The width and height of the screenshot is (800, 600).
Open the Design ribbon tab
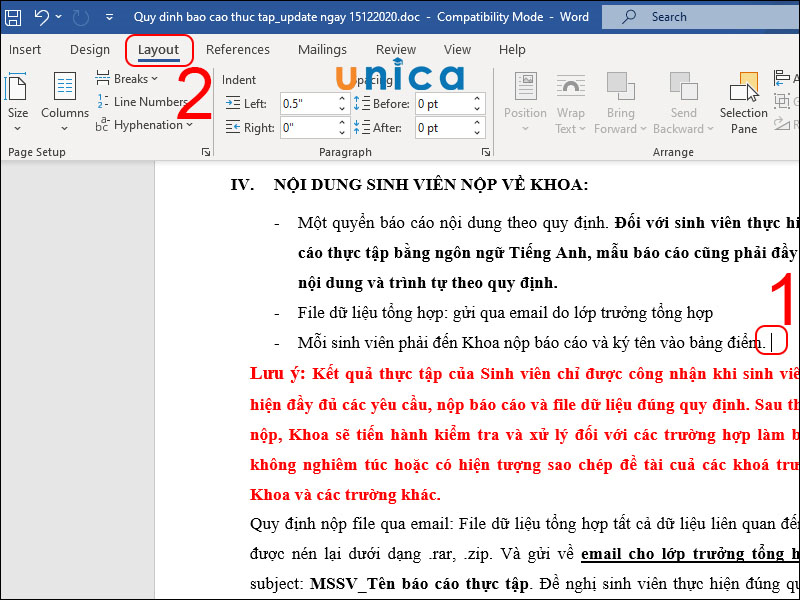point(90,49)
